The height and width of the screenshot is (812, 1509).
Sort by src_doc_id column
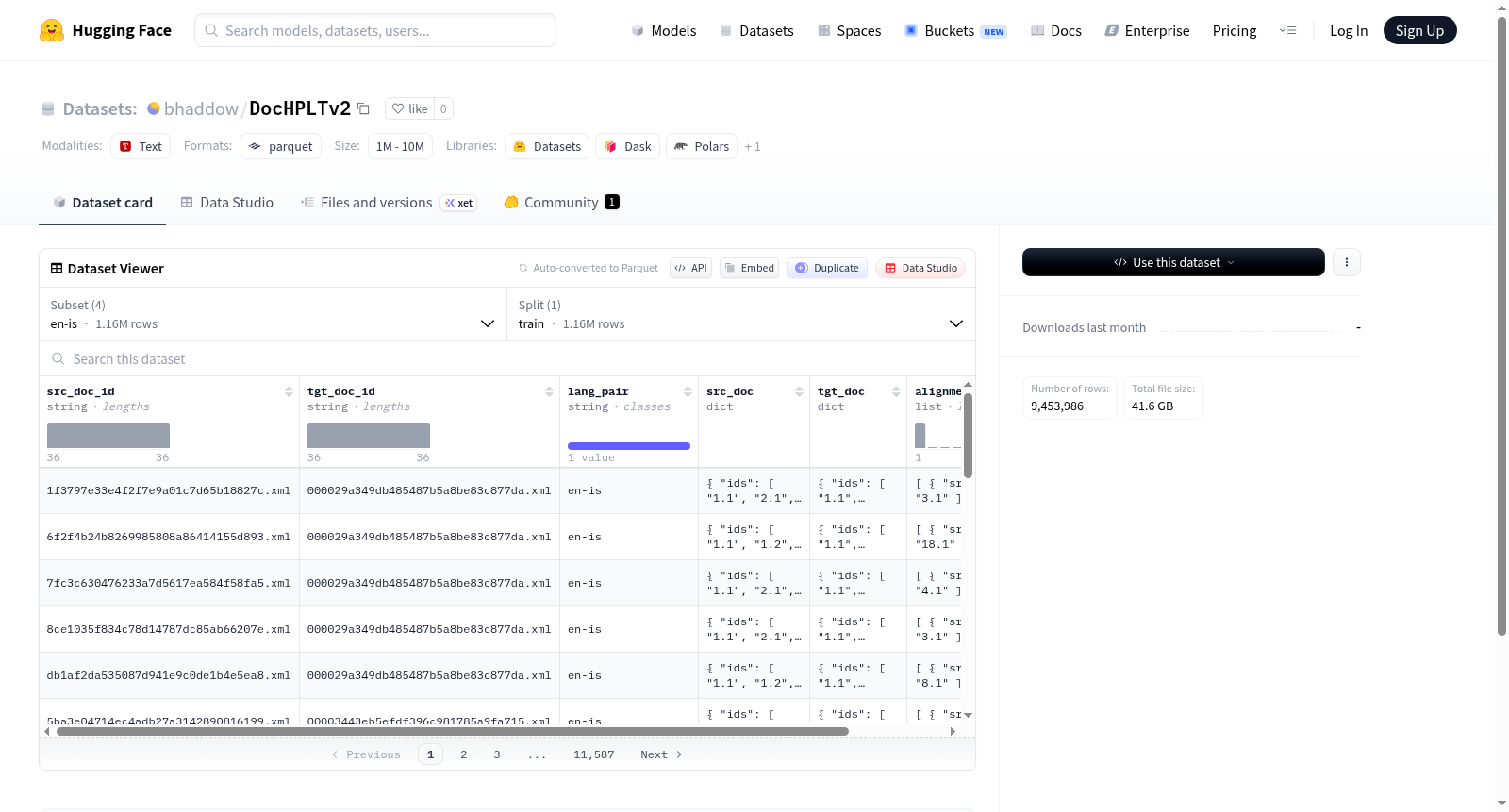pyautogui.click(x=289, y=391)
